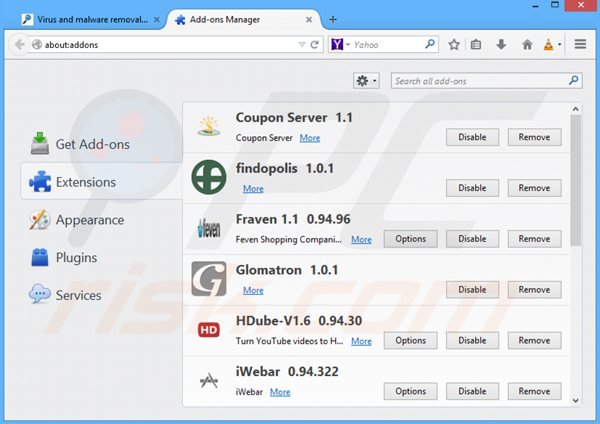
Task: Open Options for iWebar
Action: coord(411,391)
